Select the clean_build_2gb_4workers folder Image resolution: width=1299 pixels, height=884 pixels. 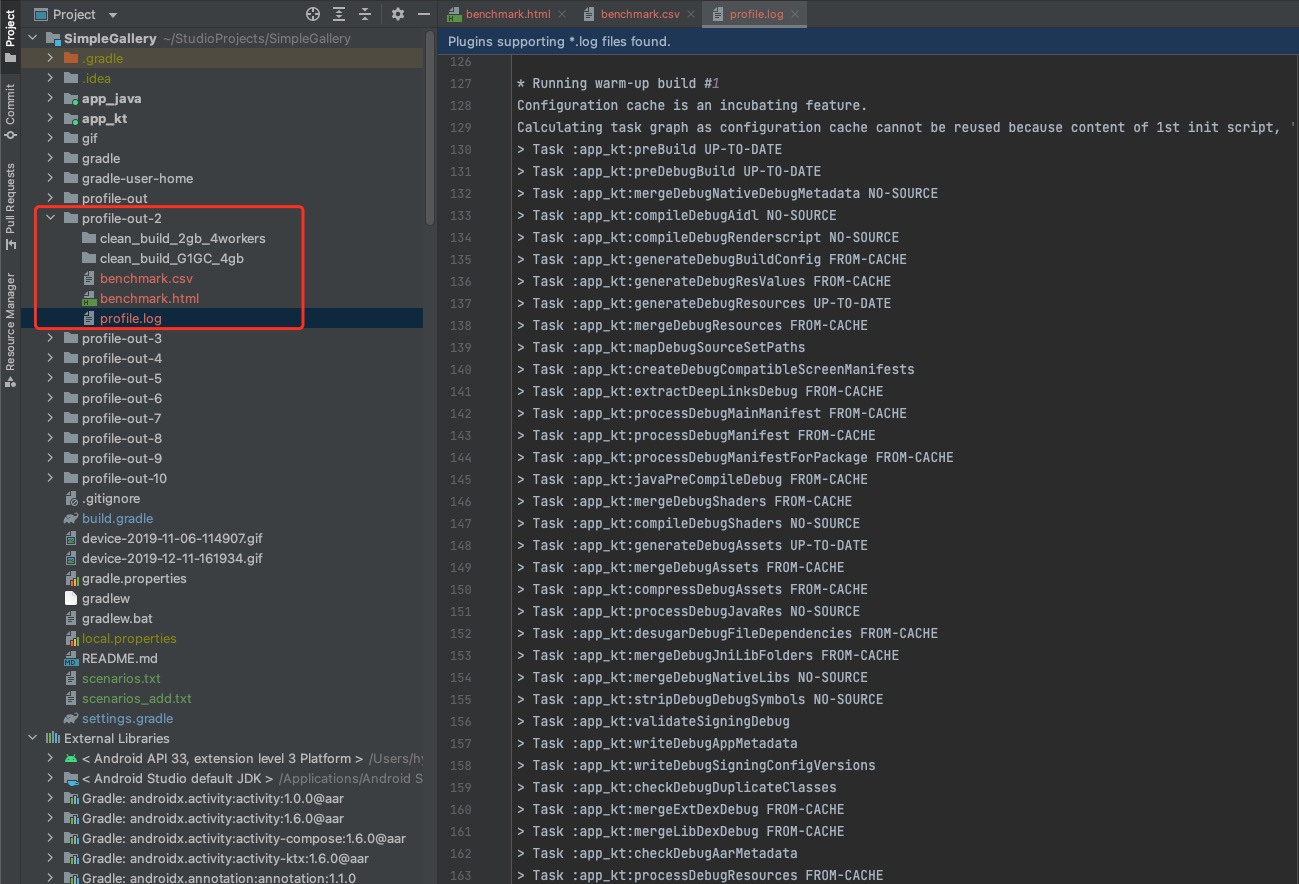pos(183,238)
